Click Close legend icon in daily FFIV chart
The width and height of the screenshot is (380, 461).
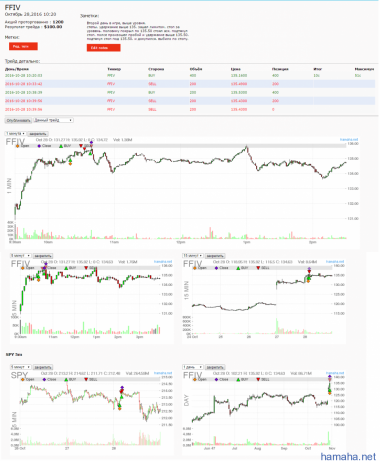[x=216, y=379]
